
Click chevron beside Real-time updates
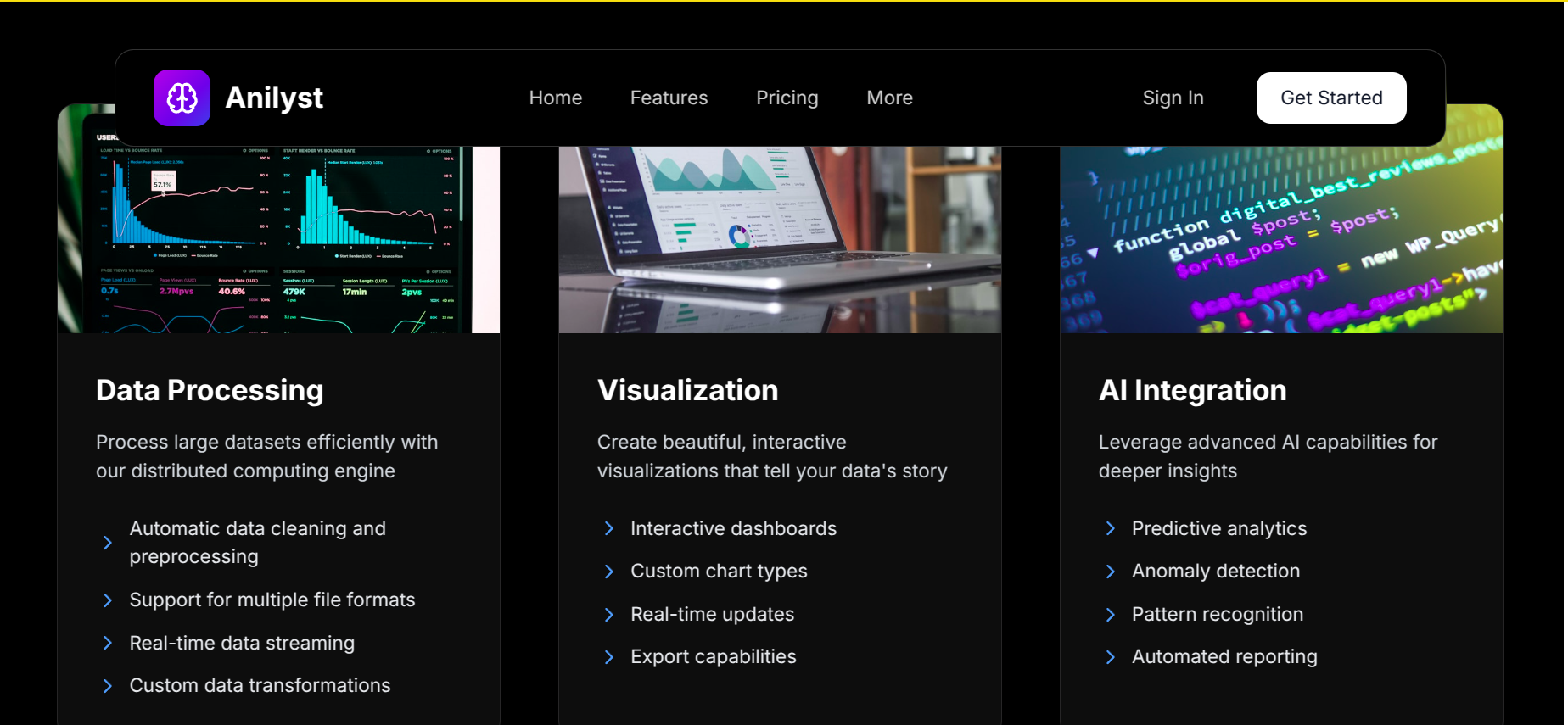click(608, 615)
